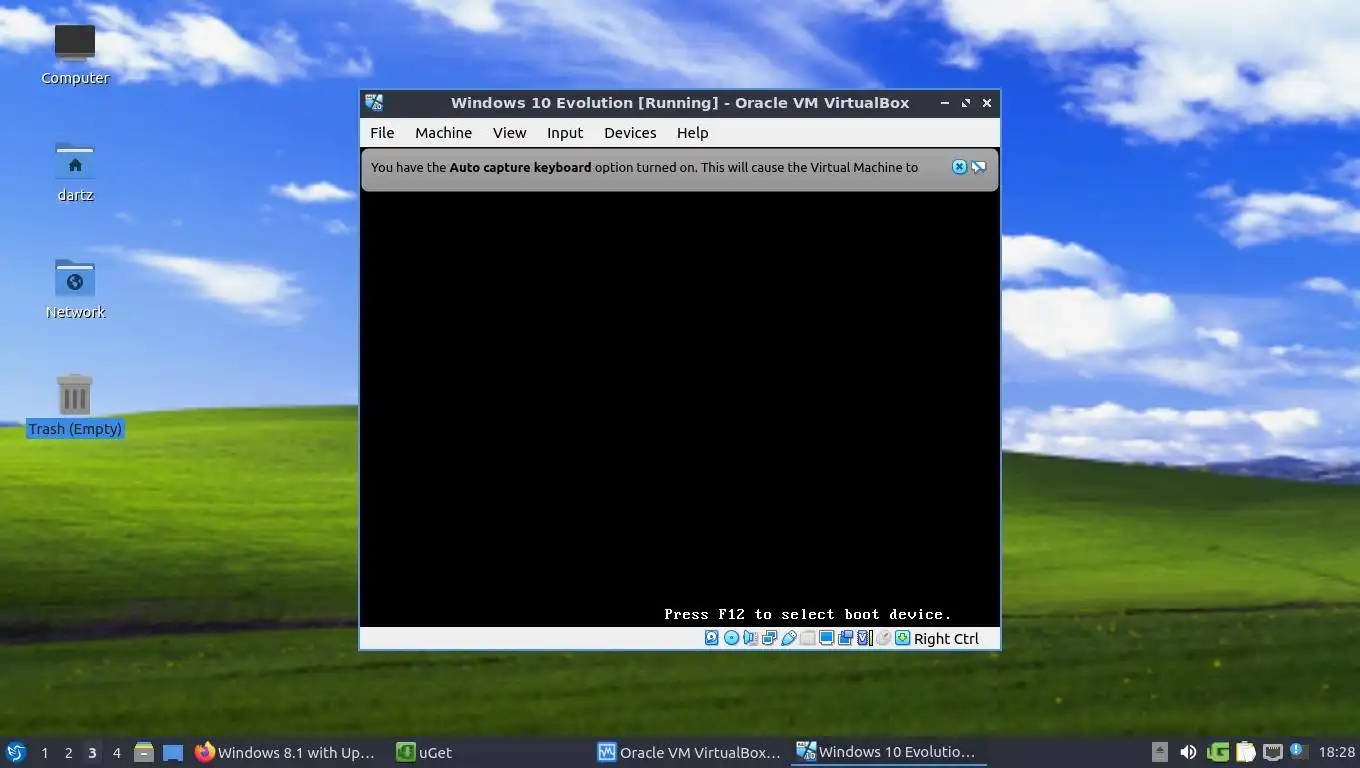The width and height of the screenshot is (1360, 768).
Task: Click the display status icon
Action: (826, 638)
